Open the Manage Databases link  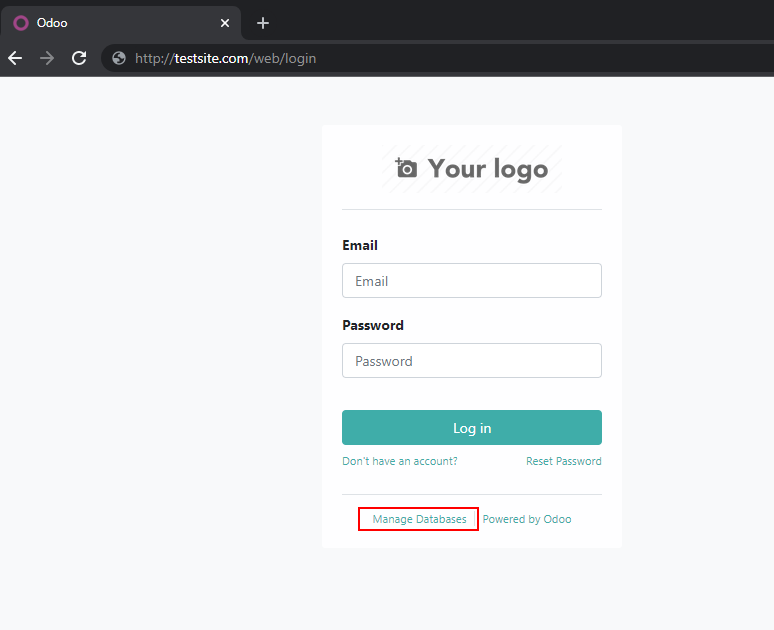pos(419,519)
